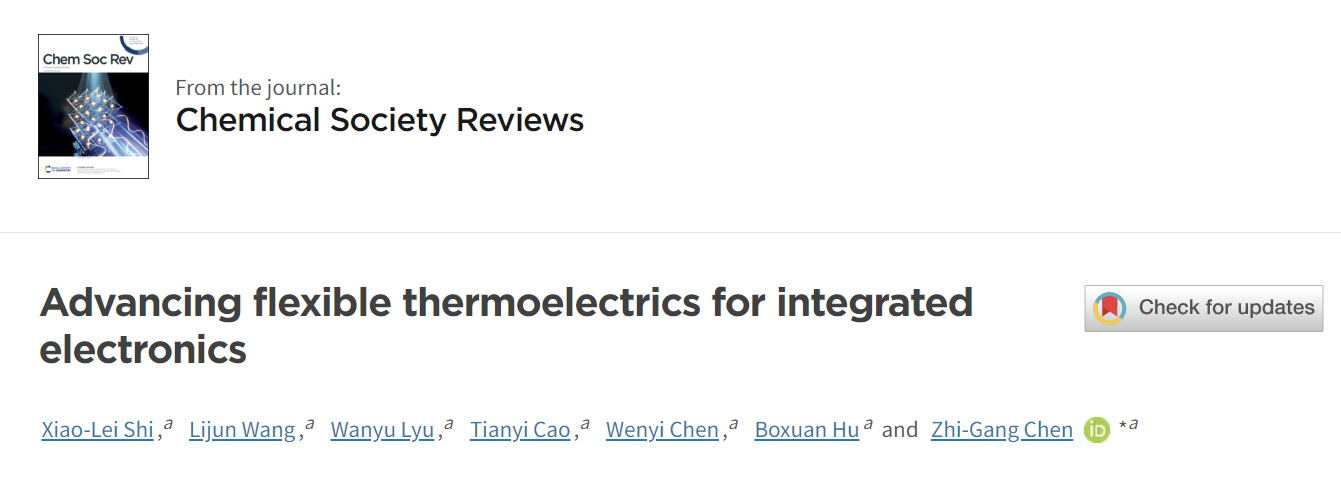Open the Chemical Society Reviews journal heading
The width and height of the screenshot is (1341, 477).
point(380,120)
